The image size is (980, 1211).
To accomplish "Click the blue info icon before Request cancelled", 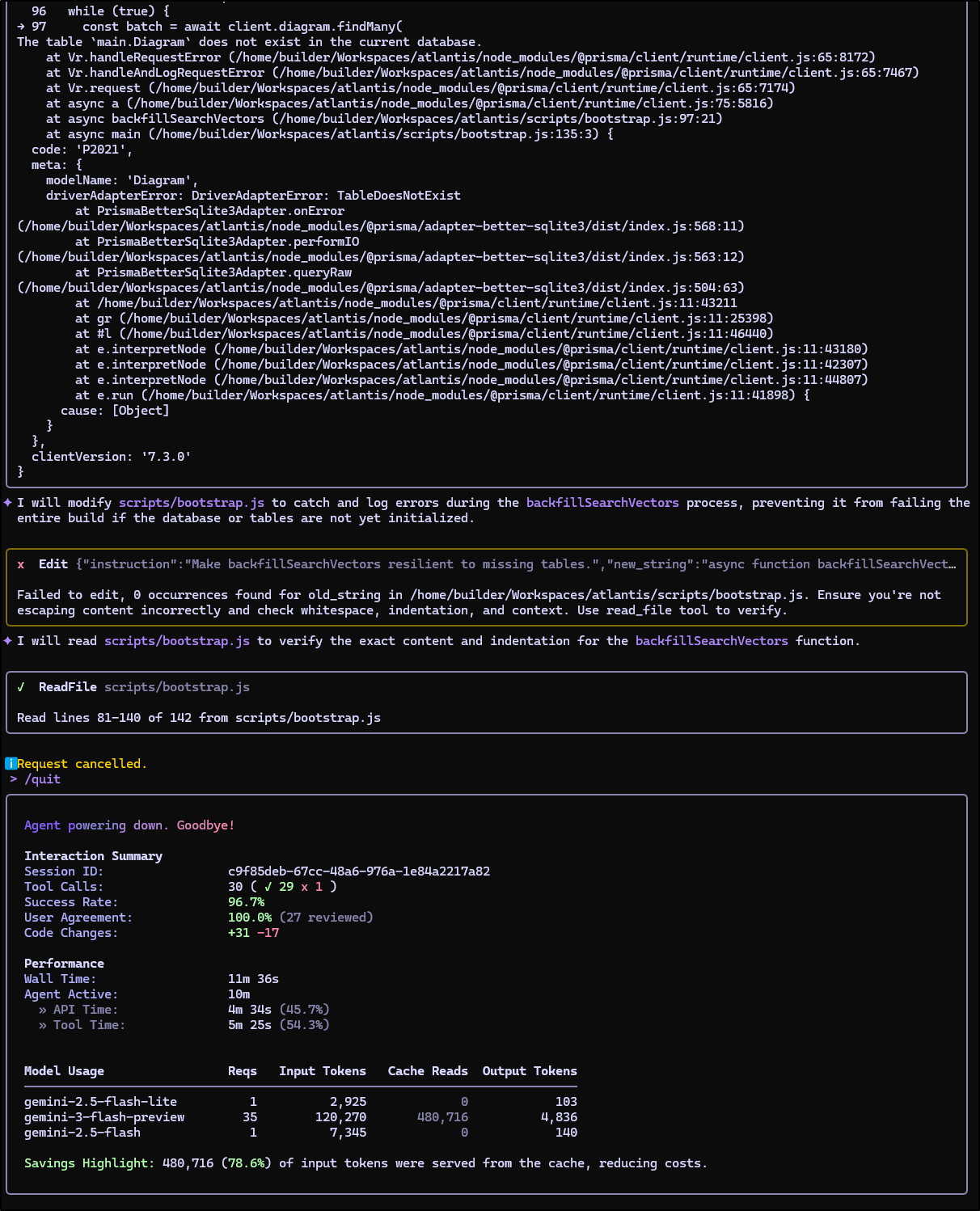I will (11, 764).
